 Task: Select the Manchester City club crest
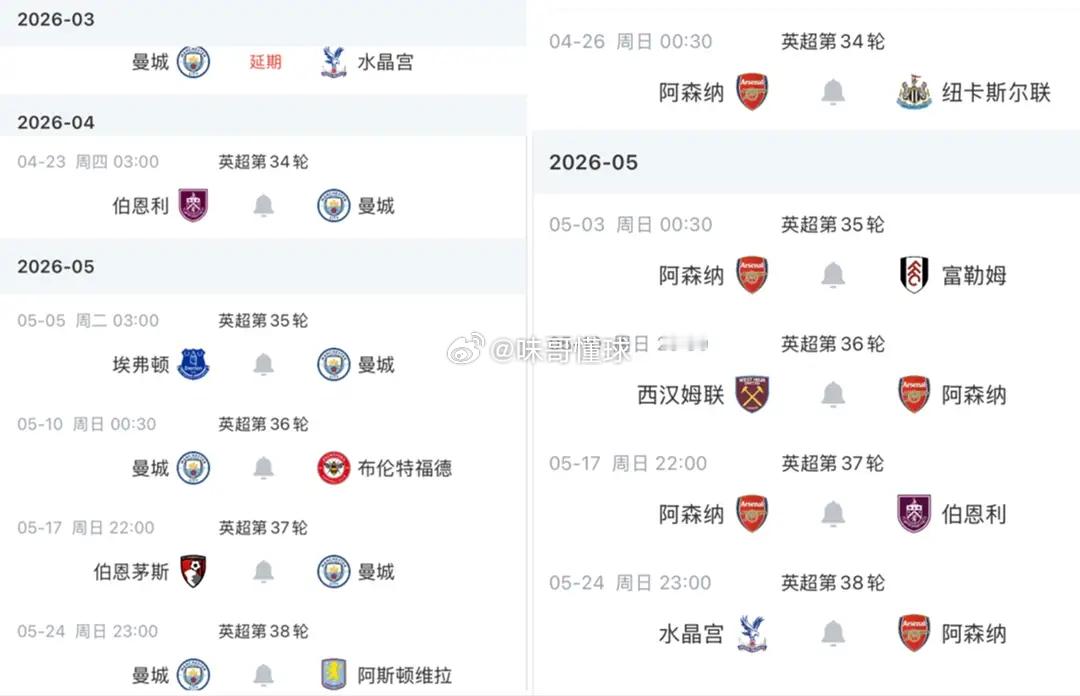pos(193,61)
